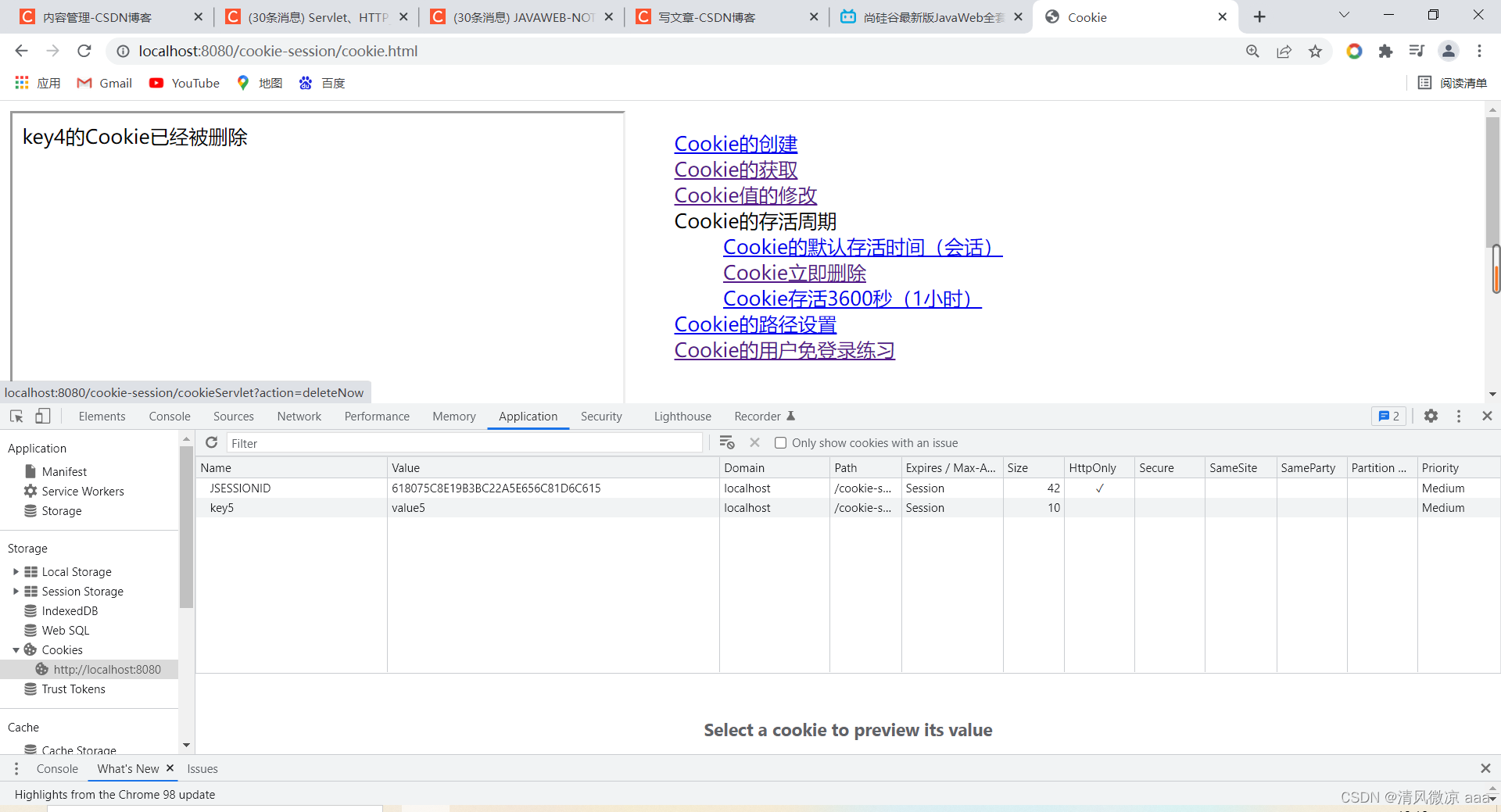The image size is (1501, 812).
Task: Open the tab search dropdown arrow
Action: (1345, 16)
